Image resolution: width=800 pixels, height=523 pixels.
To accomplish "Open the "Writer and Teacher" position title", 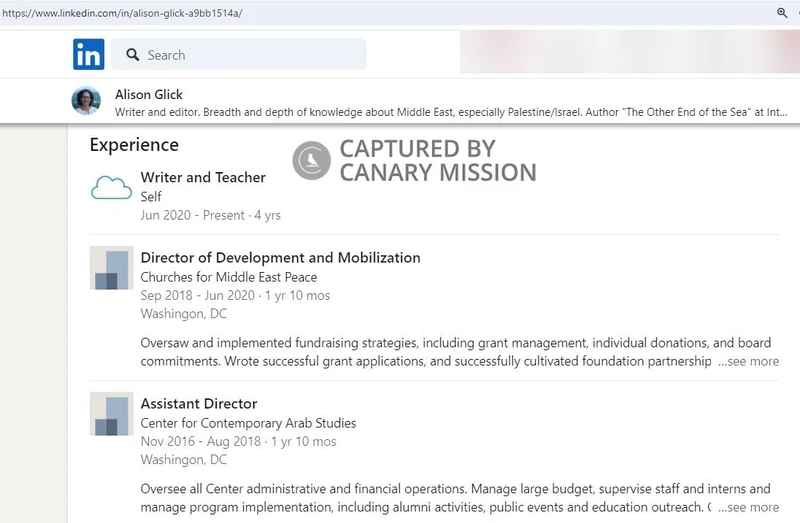I will [x=203, y=177].
